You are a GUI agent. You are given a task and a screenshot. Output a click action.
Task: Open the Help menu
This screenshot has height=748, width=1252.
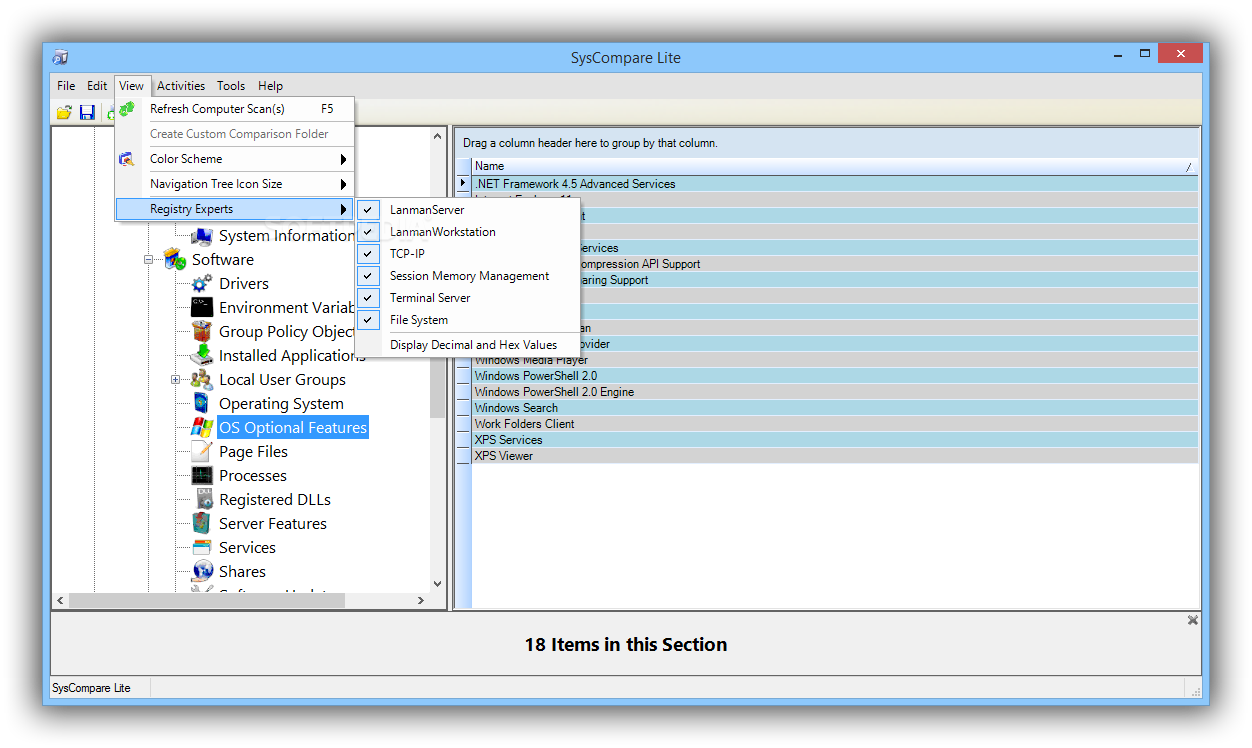pos(270,86)
